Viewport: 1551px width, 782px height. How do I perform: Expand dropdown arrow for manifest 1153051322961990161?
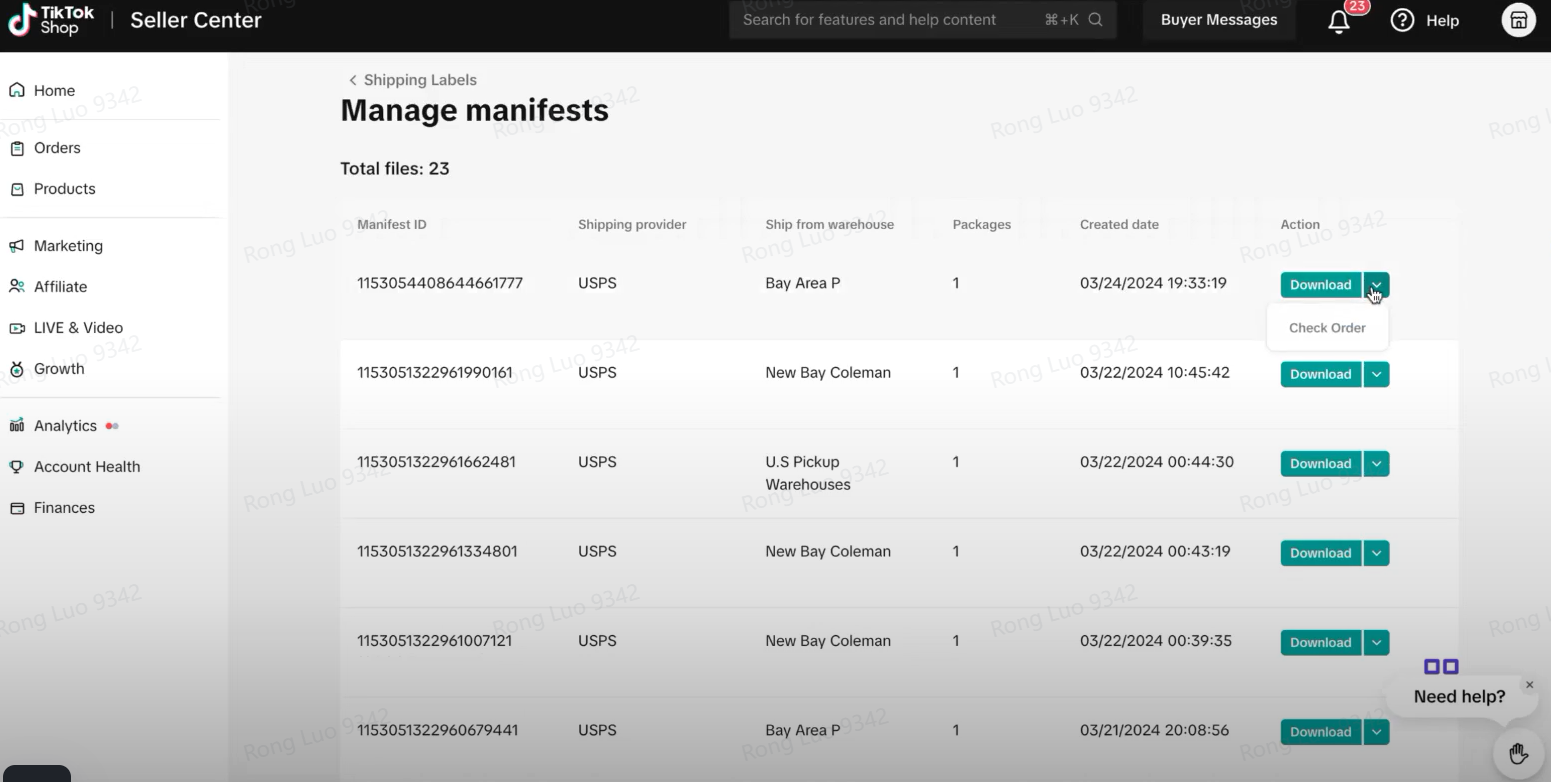pos(1376,374)
